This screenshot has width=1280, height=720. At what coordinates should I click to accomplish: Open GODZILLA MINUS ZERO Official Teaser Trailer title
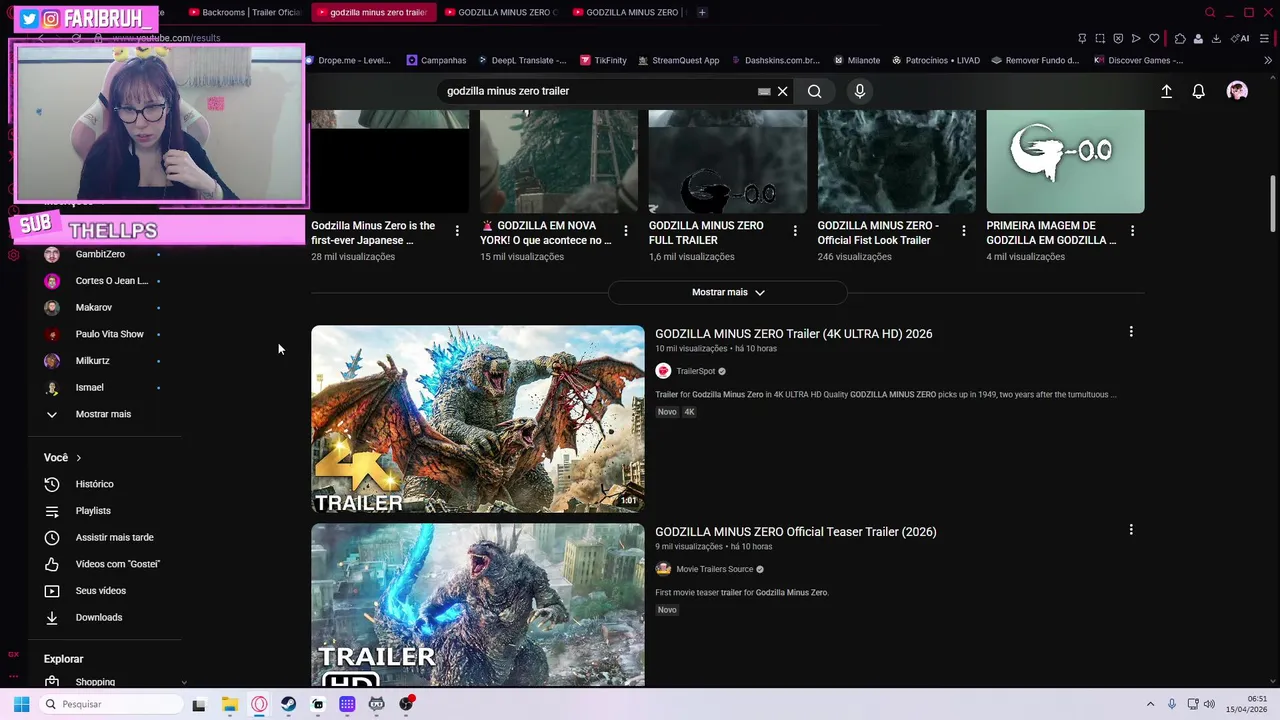click(x=795, y=532)
